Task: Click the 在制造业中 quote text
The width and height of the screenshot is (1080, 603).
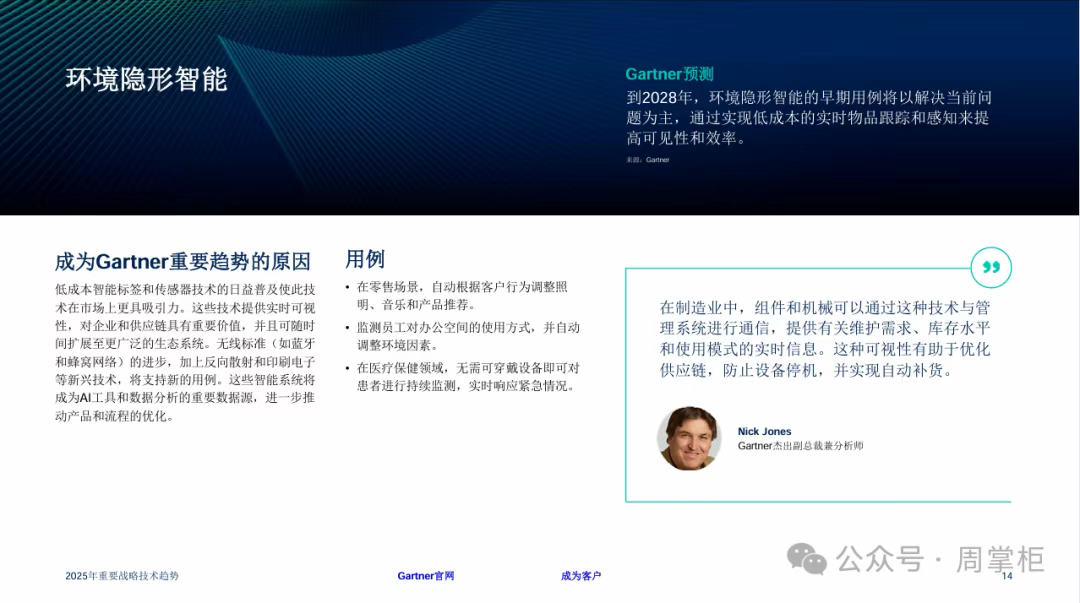Action: coord(824,339)
